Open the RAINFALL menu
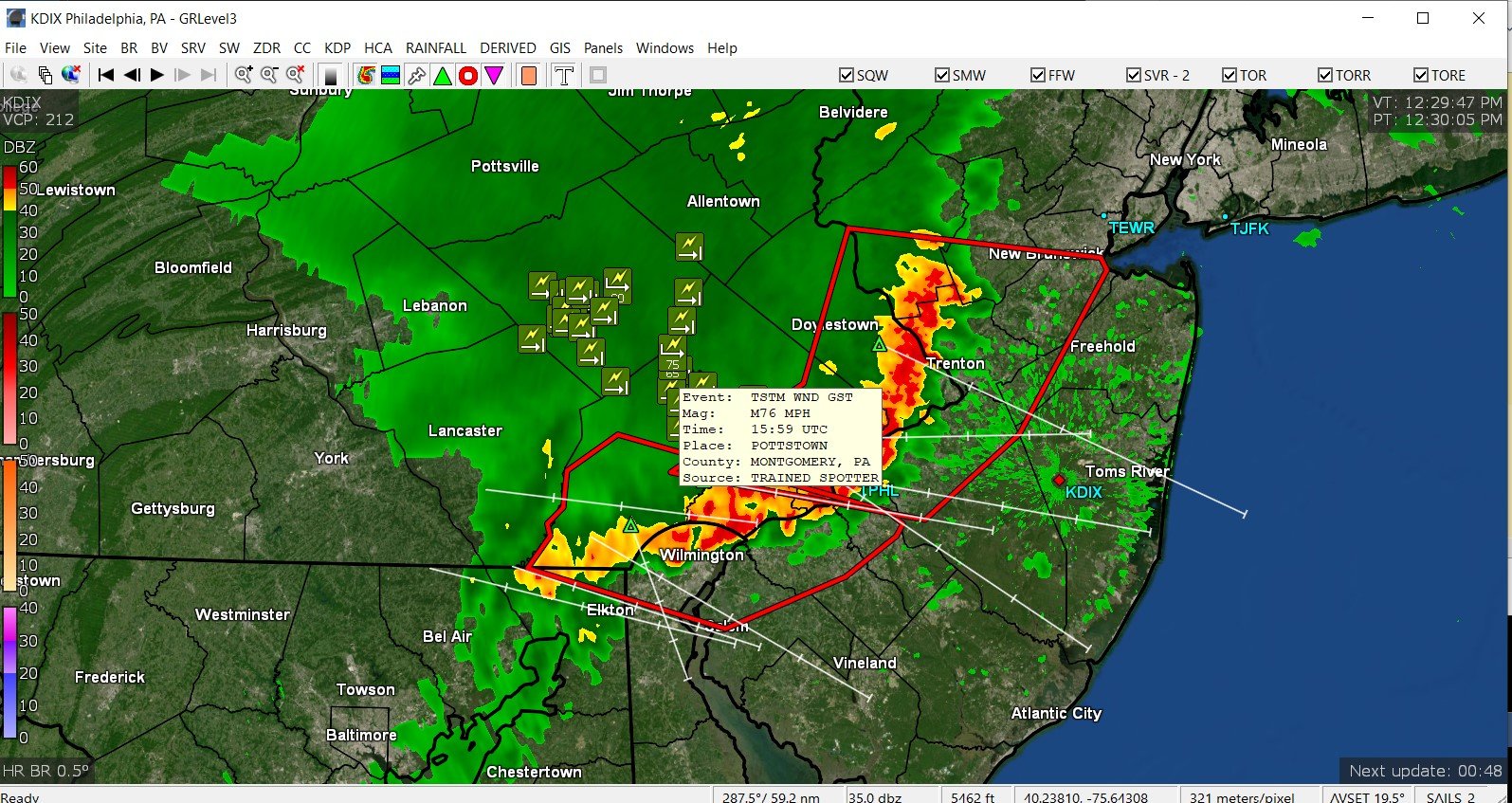Screen dimensions: 1512x803 [436, 47]
